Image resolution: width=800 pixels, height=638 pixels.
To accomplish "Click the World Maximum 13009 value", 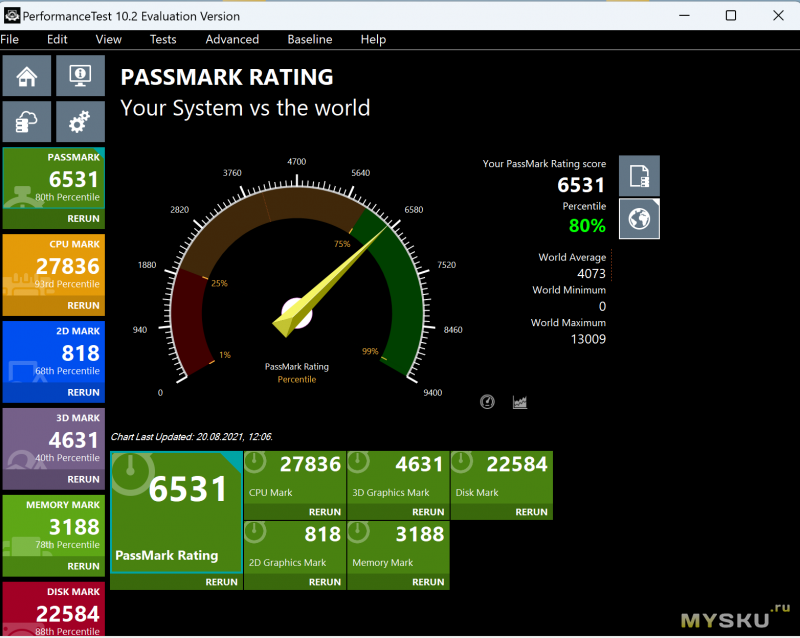I will pos(588,339).
